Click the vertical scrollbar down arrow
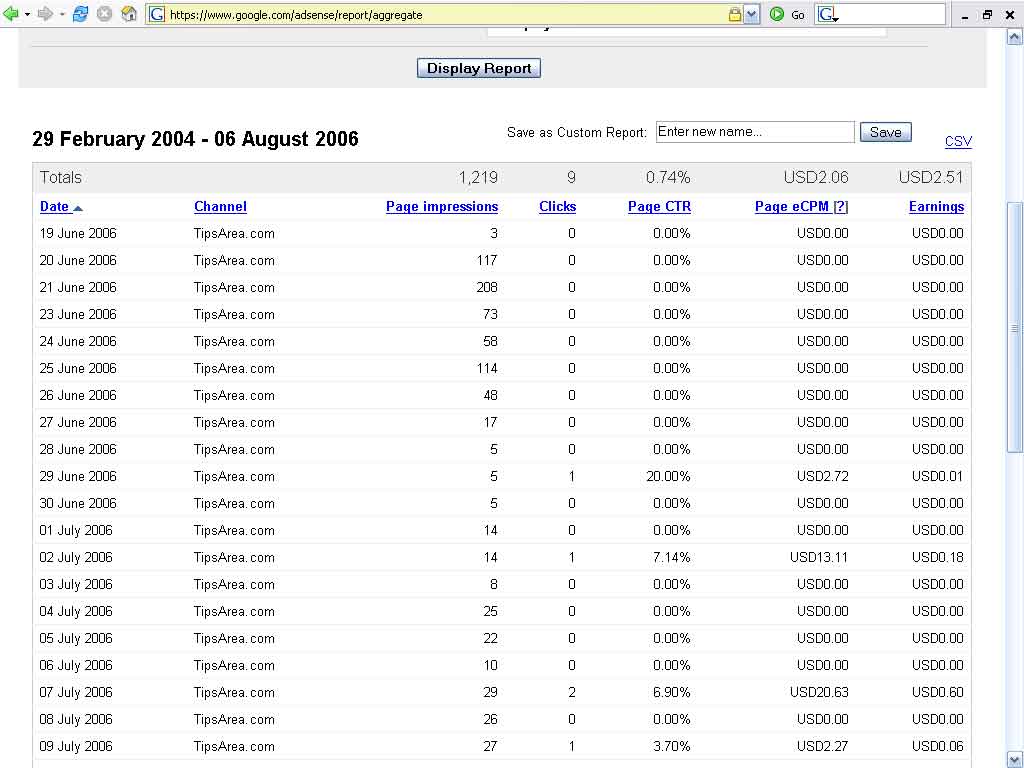Screen dimensions: 1024x768 pyautogui.click(x=1015, y=758)
